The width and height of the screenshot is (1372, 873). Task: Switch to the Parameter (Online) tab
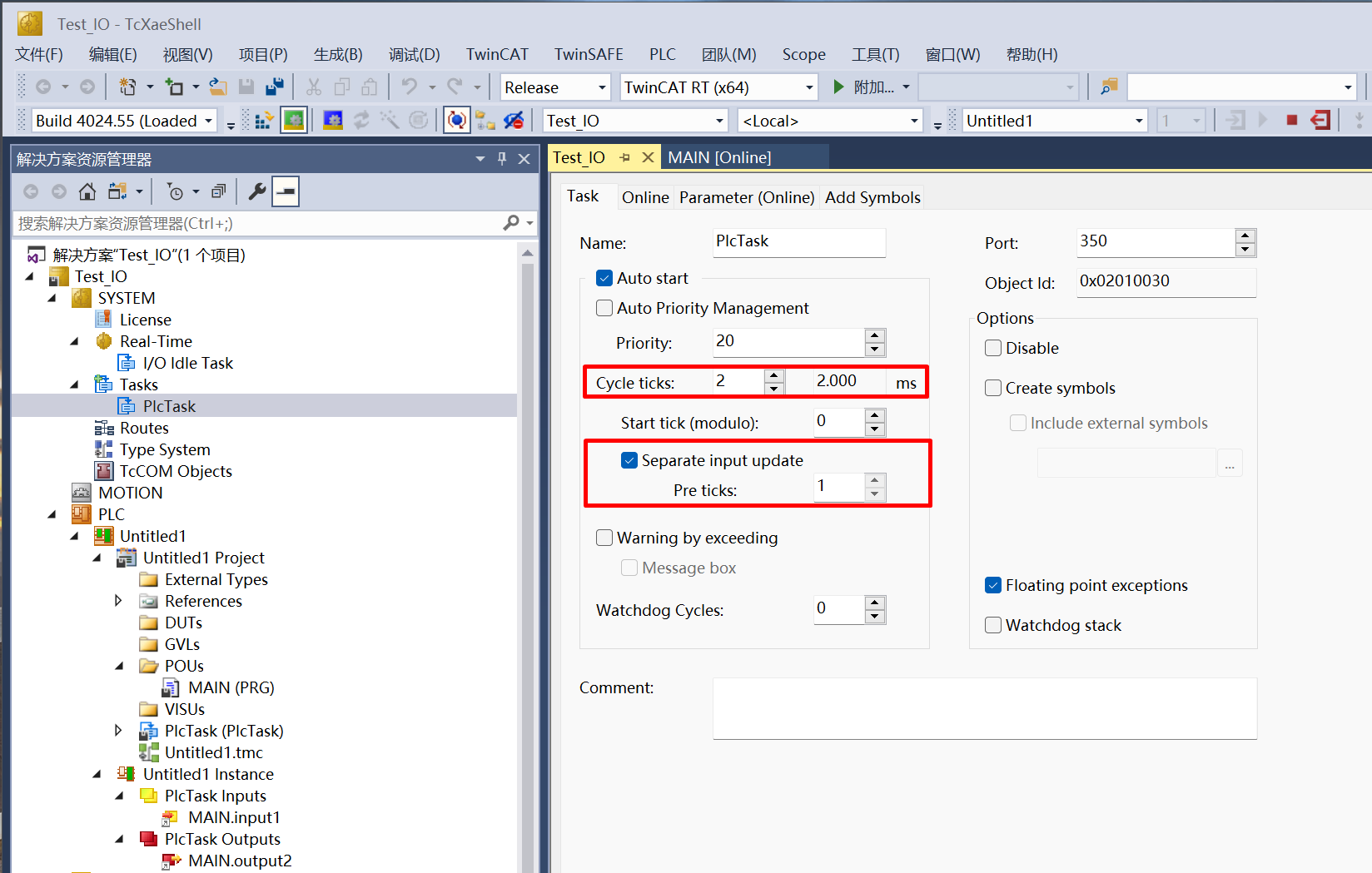(746, 197)
